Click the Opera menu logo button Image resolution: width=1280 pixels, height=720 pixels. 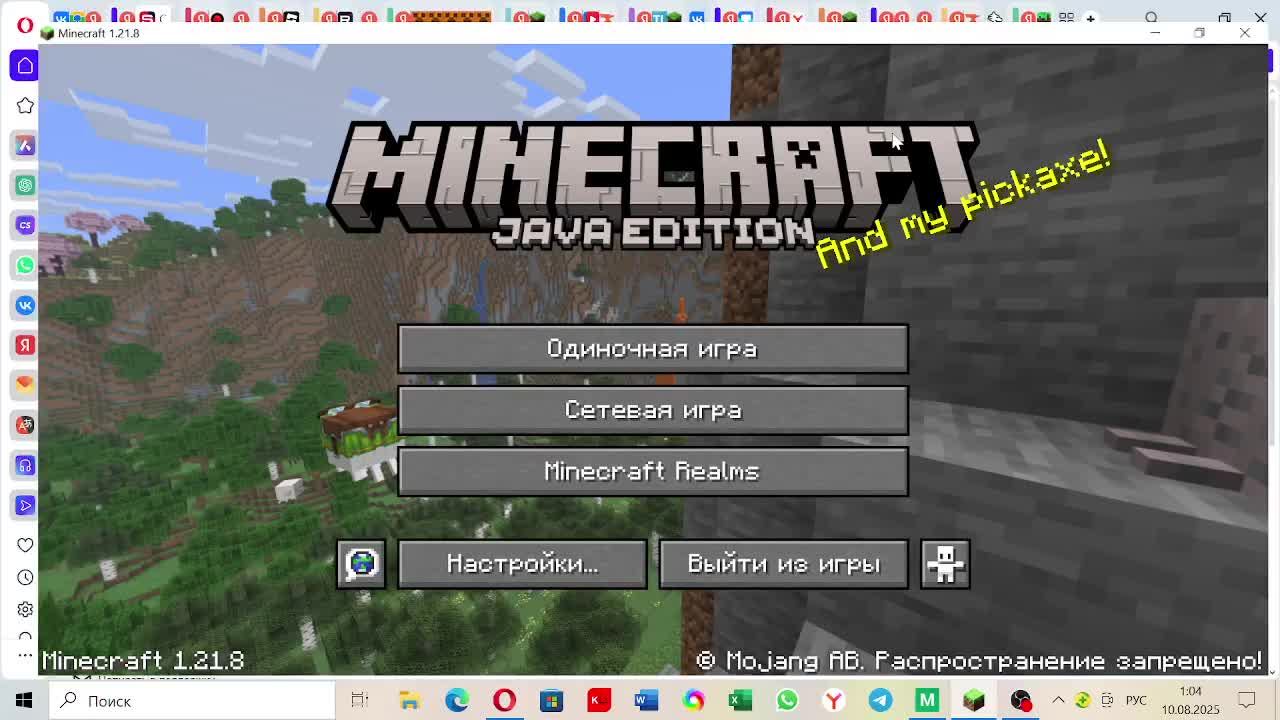click(x=25, y=24)
